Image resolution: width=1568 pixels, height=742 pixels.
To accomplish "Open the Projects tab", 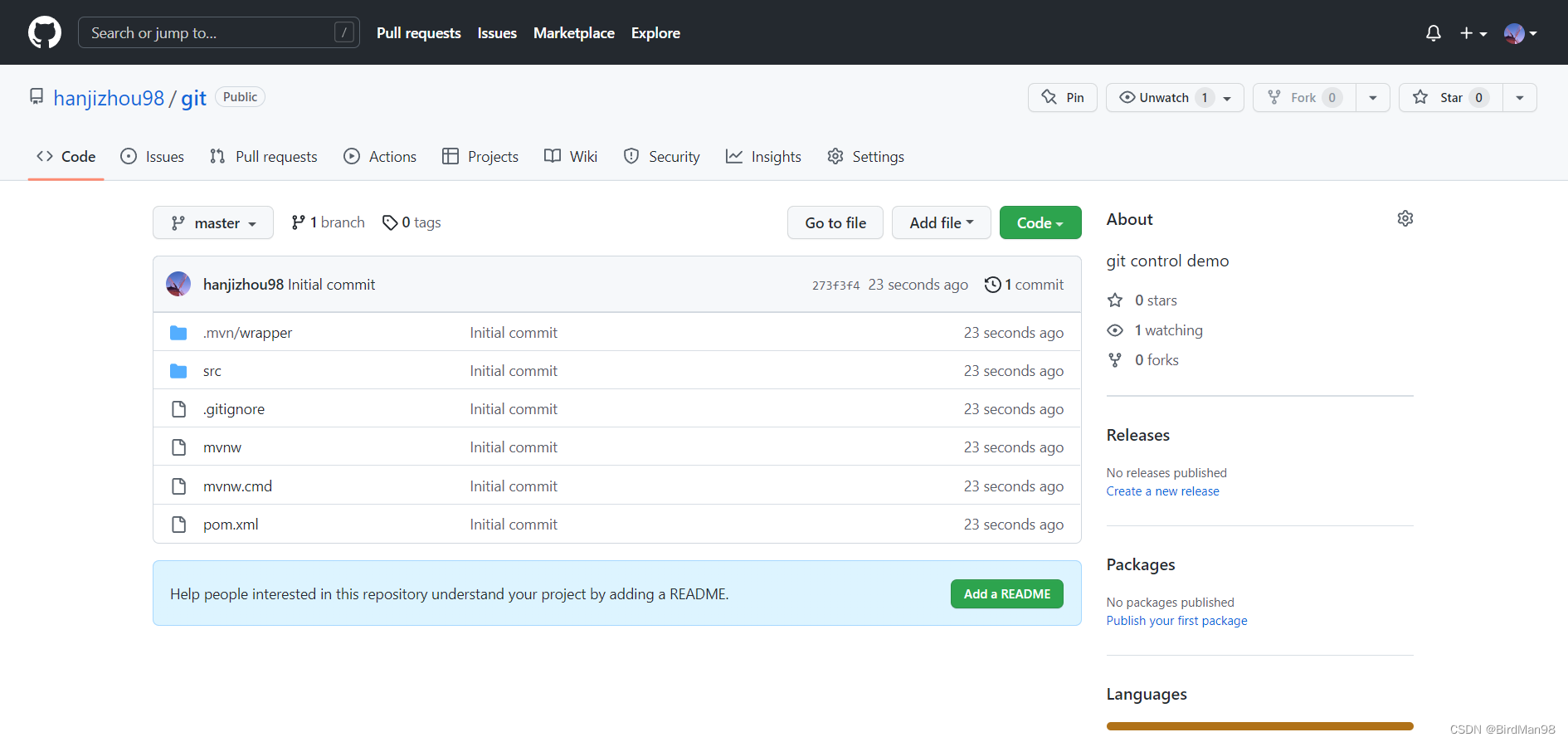I will tap(480, 156).
